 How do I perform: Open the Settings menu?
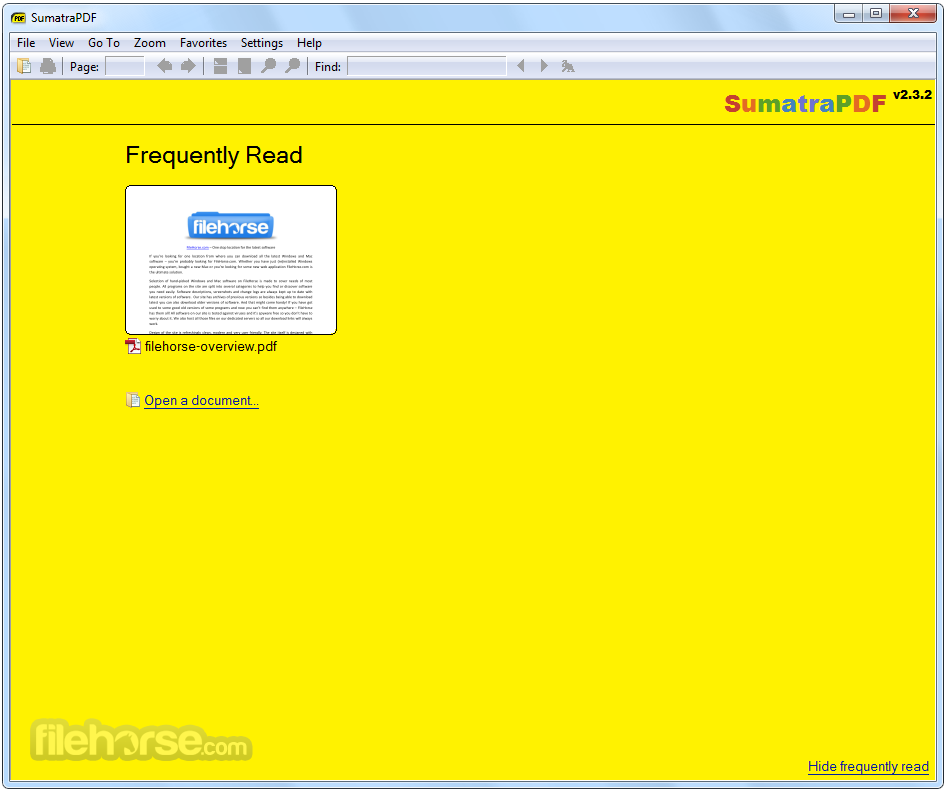coord(262,43)
